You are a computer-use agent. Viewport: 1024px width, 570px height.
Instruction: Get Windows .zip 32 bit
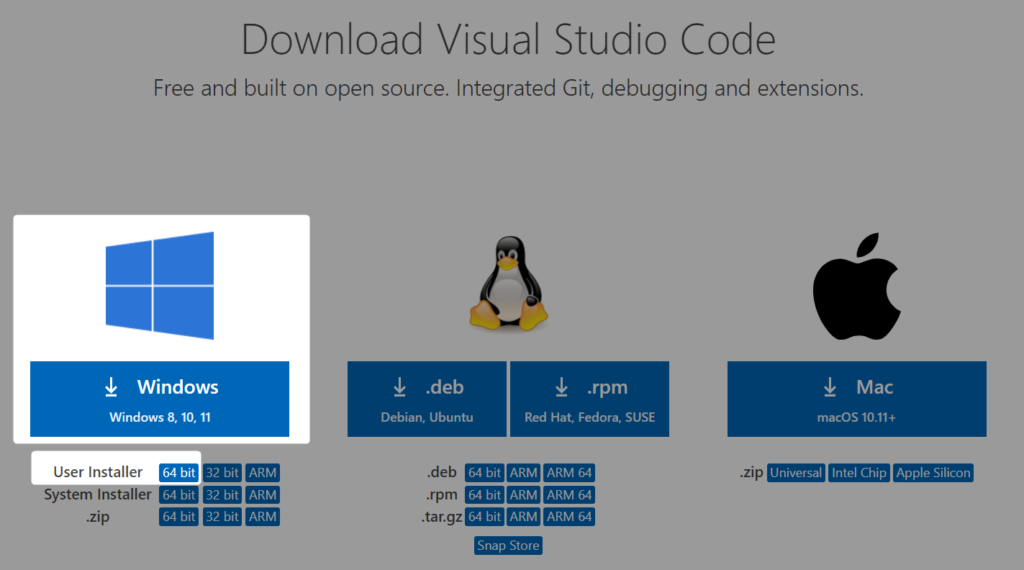222,516
